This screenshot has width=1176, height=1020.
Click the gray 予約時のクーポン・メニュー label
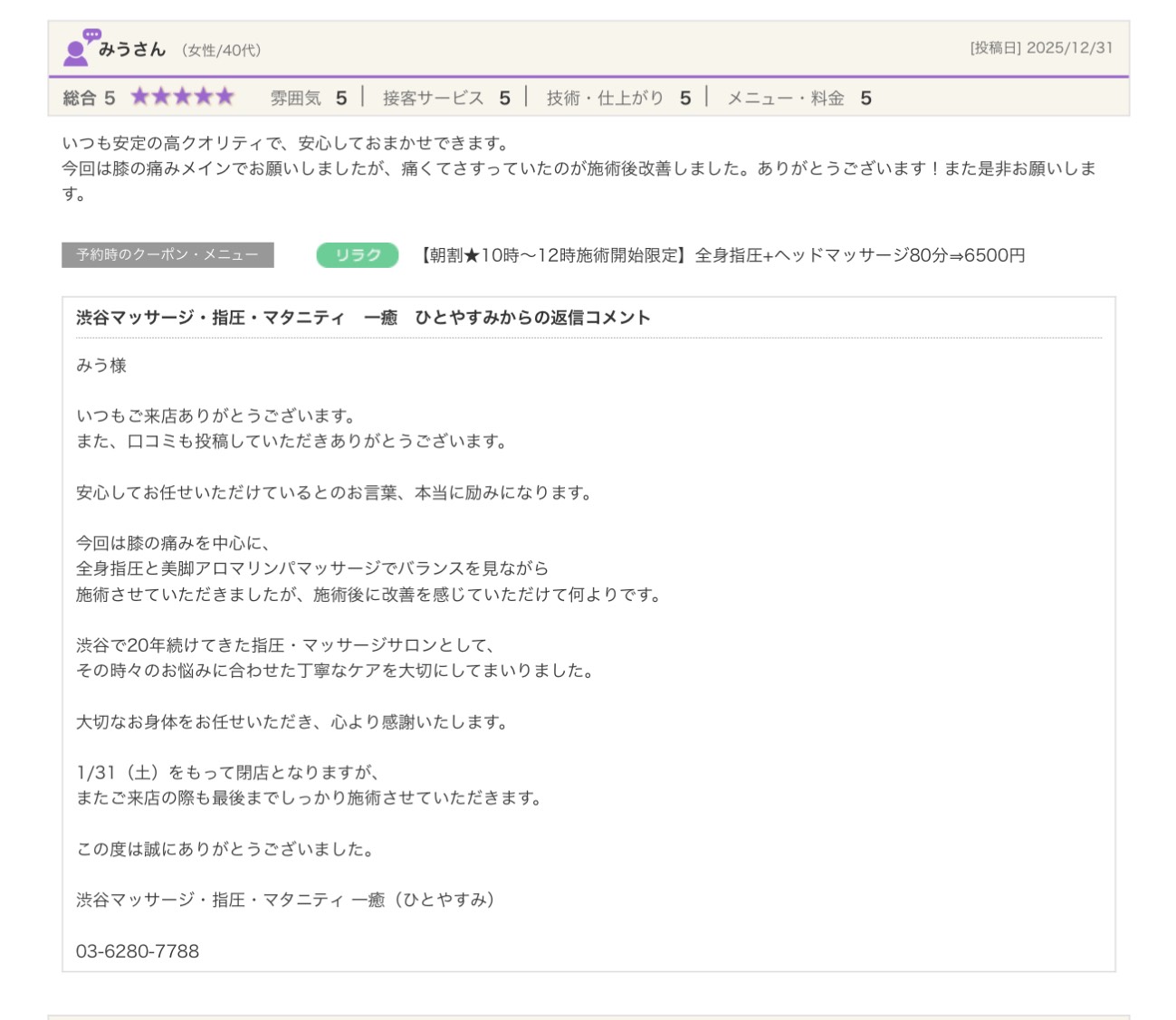(167, 255)
